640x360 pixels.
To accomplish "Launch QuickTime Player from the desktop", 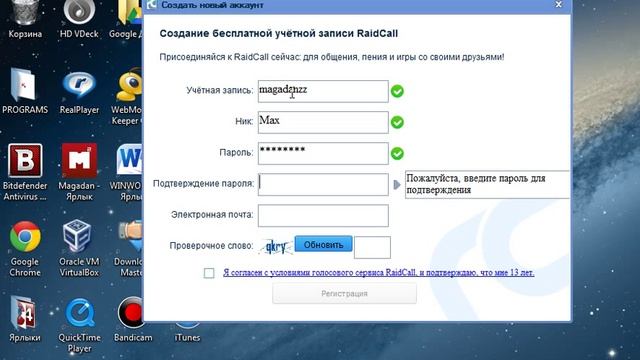I will click(x=79, y=325).
